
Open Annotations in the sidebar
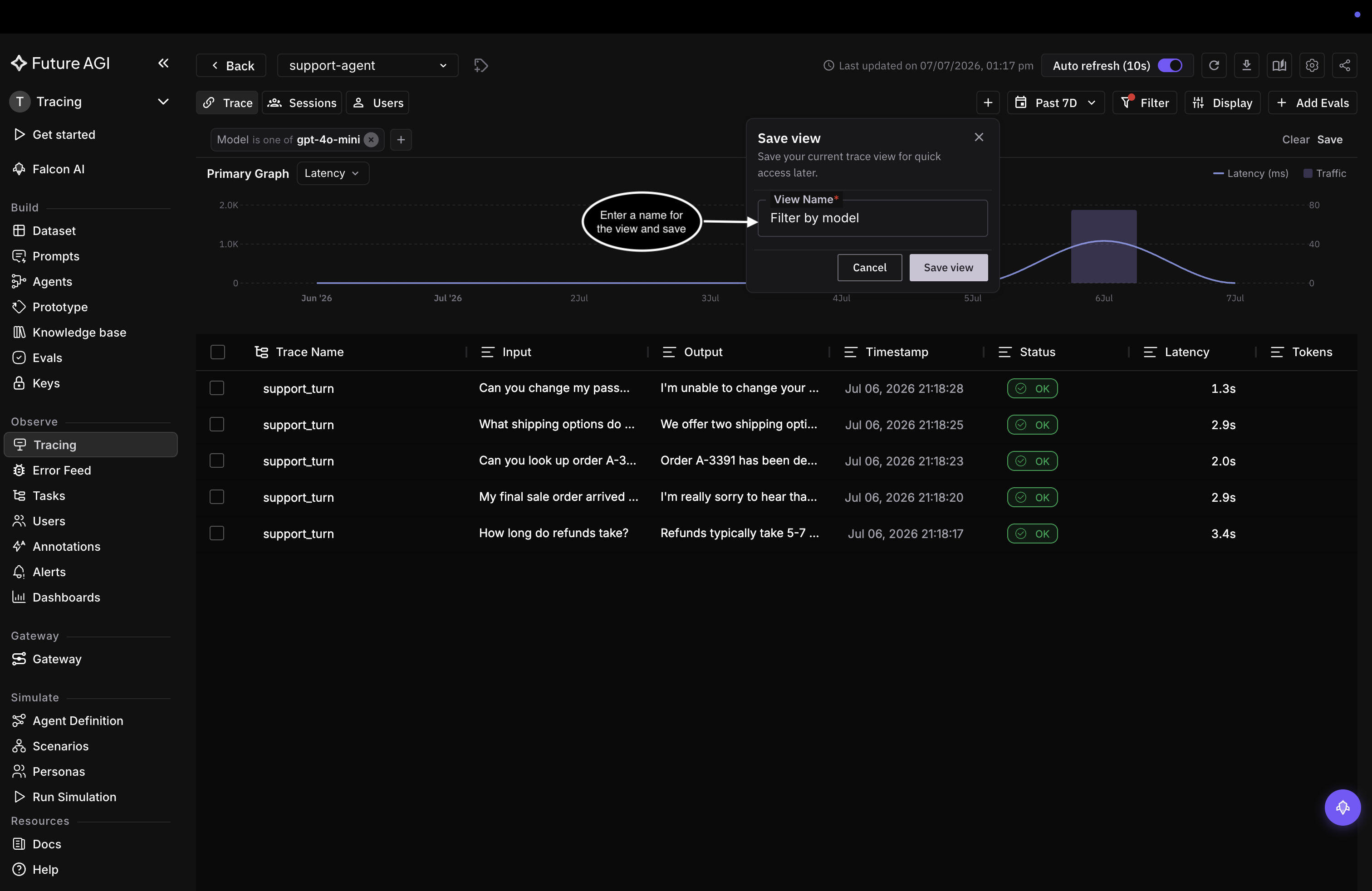(90, 546)
